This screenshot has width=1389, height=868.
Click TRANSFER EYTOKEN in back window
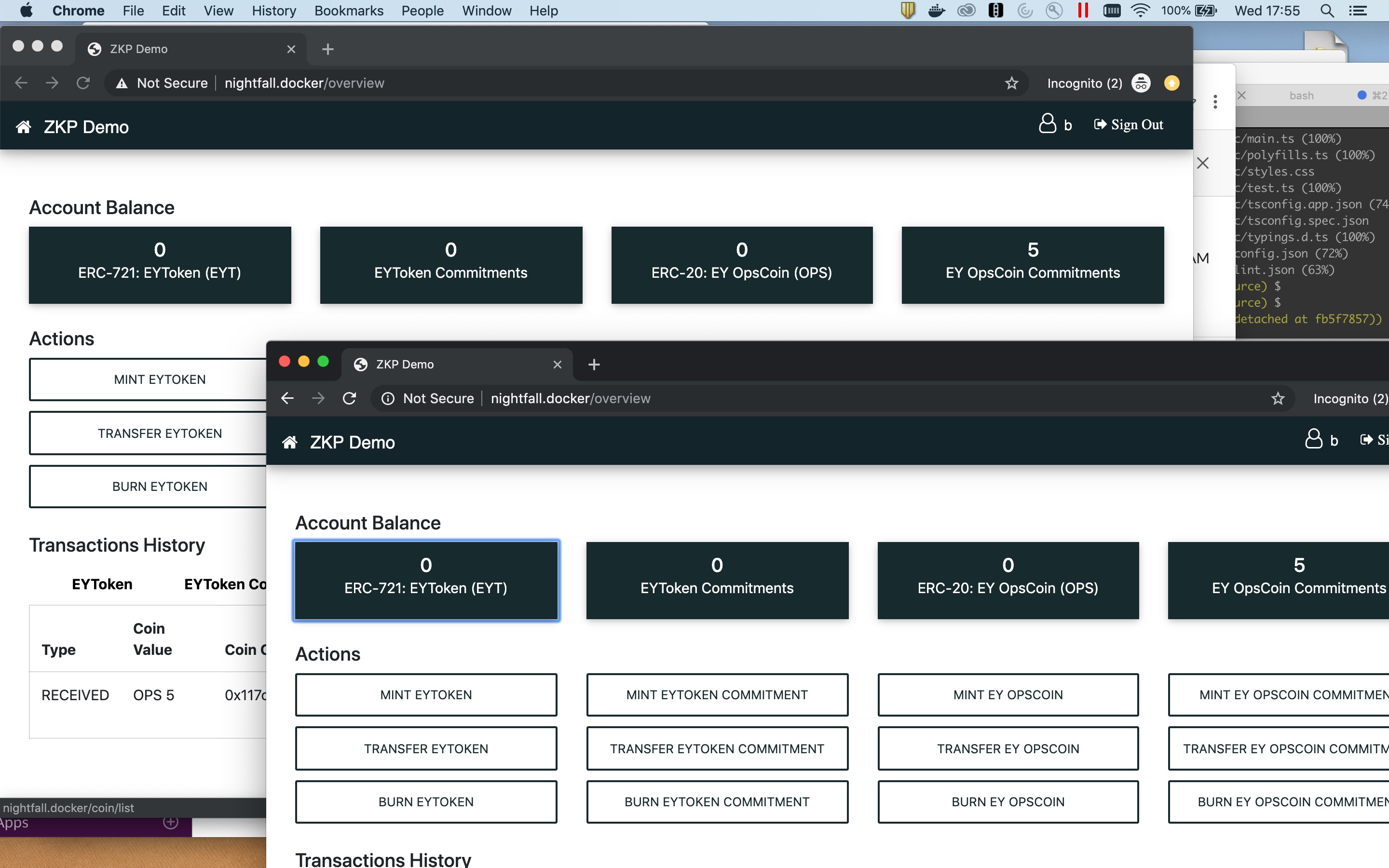[148, 434]
